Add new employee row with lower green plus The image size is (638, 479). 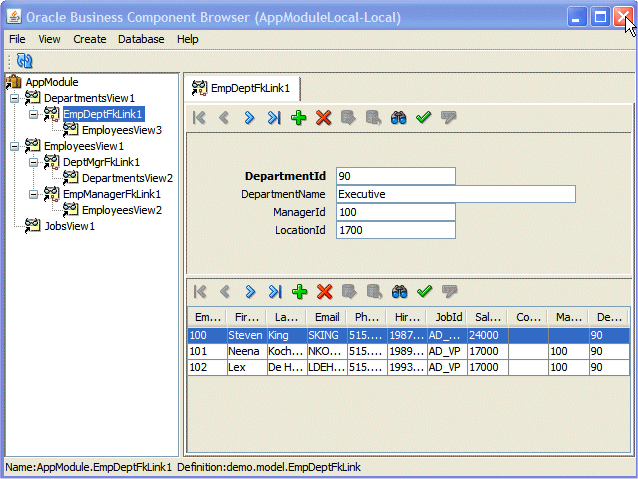[299, 292]
